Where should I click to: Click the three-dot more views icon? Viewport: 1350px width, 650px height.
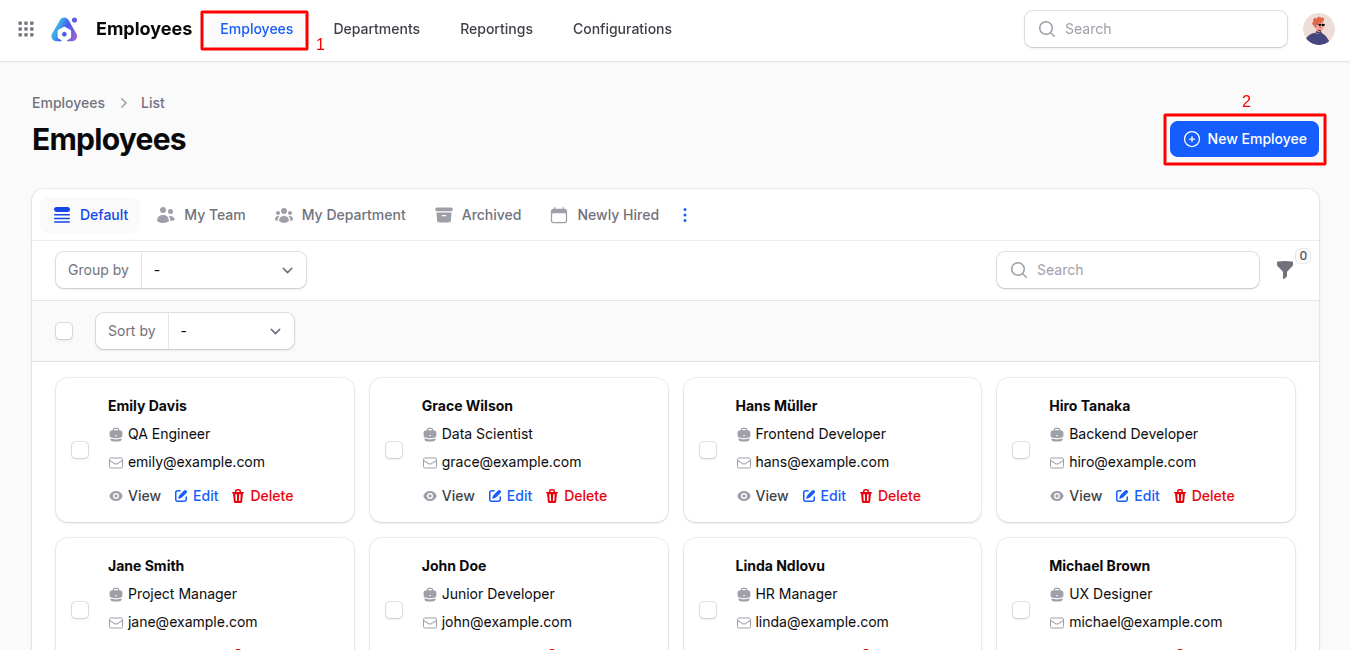tap(685, 215)
